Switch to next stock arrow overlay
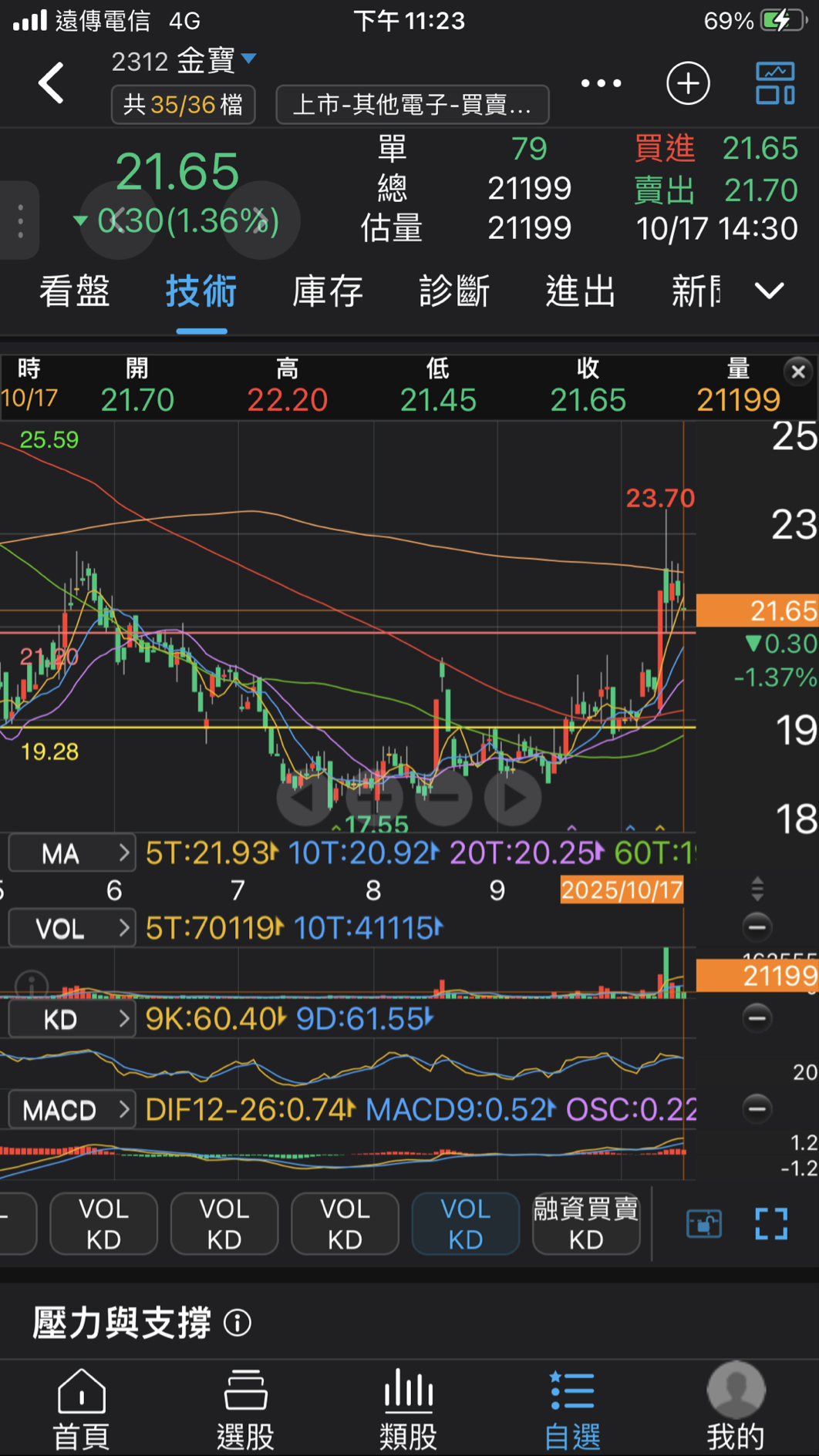Screen dimensions: 819x1456 point(261,220)
